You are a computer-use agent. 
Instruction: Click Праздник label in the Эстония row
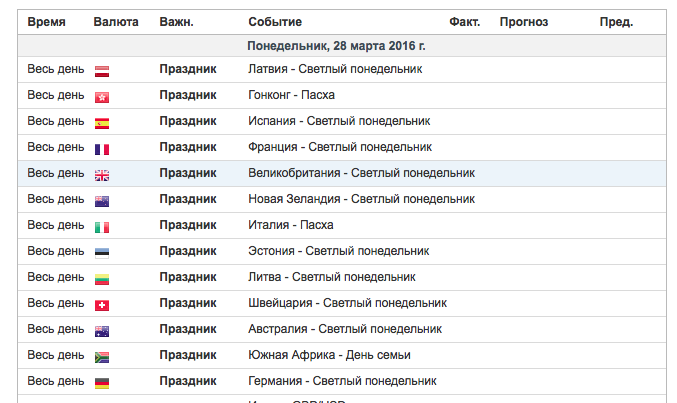188,251
